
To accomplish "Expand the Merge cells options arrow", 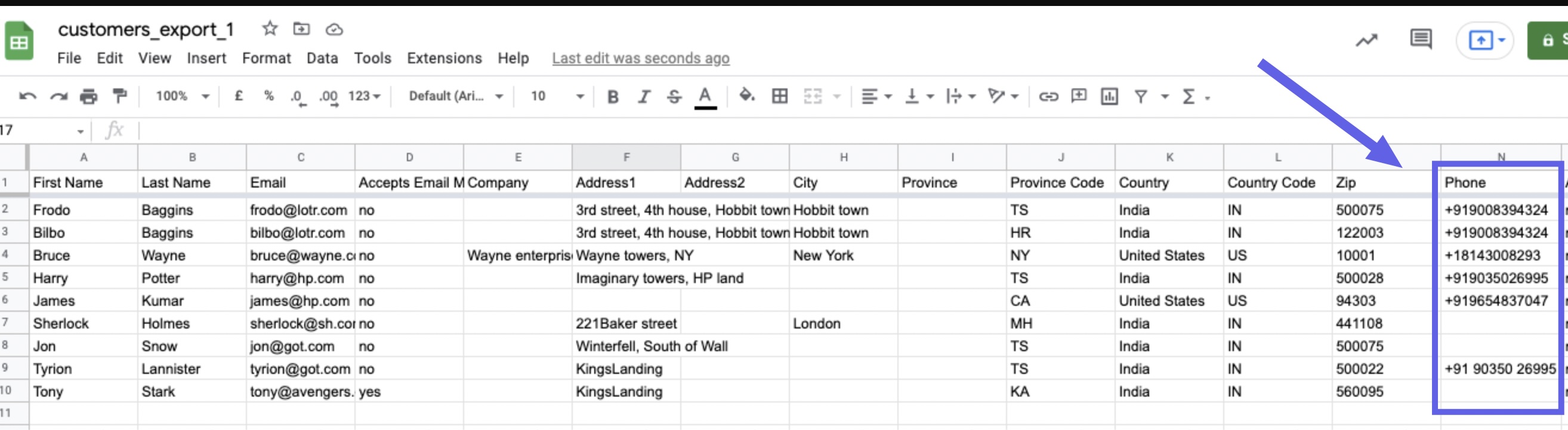I will click(x=837, y=97).
